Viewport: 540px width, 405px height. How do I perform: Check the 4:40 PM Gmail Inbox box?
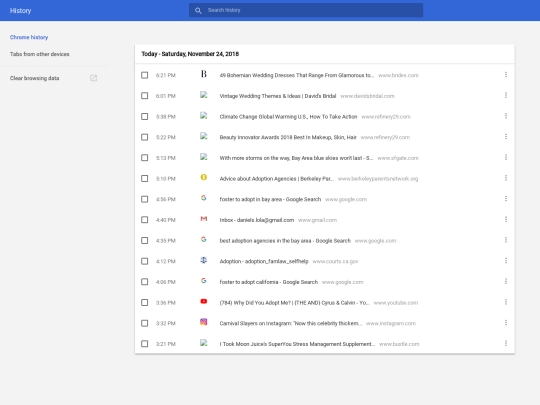pyautogui.click(x=145, y=220)
